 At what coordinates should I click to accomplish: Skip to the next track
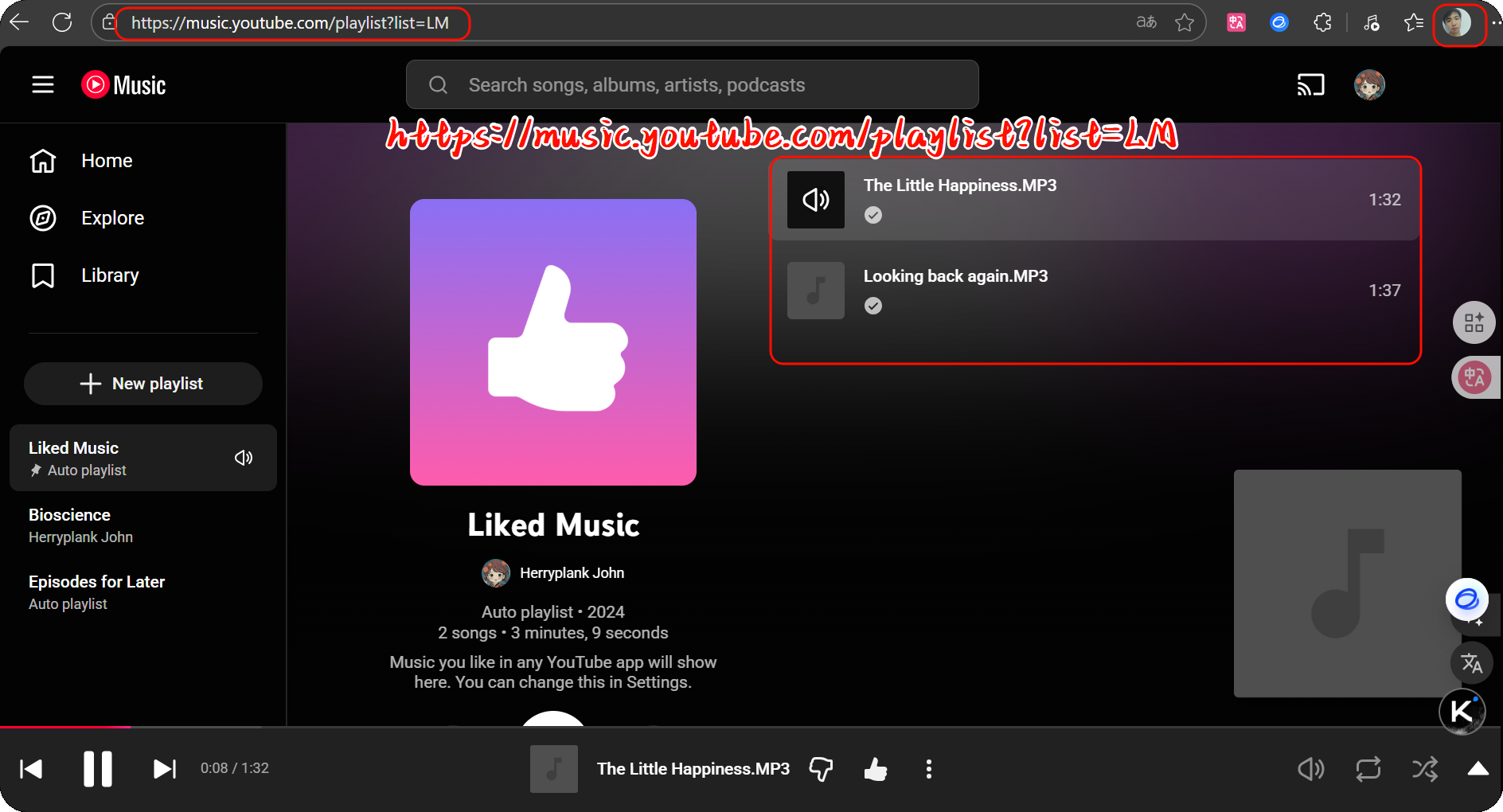(x=165, y=769)
